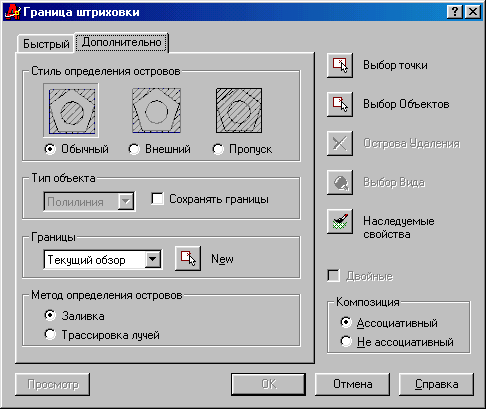The width and height of the screenshot is (486, 409).
Task: Click the dialog help question-mark button
Action: click(x=455, y=12)
